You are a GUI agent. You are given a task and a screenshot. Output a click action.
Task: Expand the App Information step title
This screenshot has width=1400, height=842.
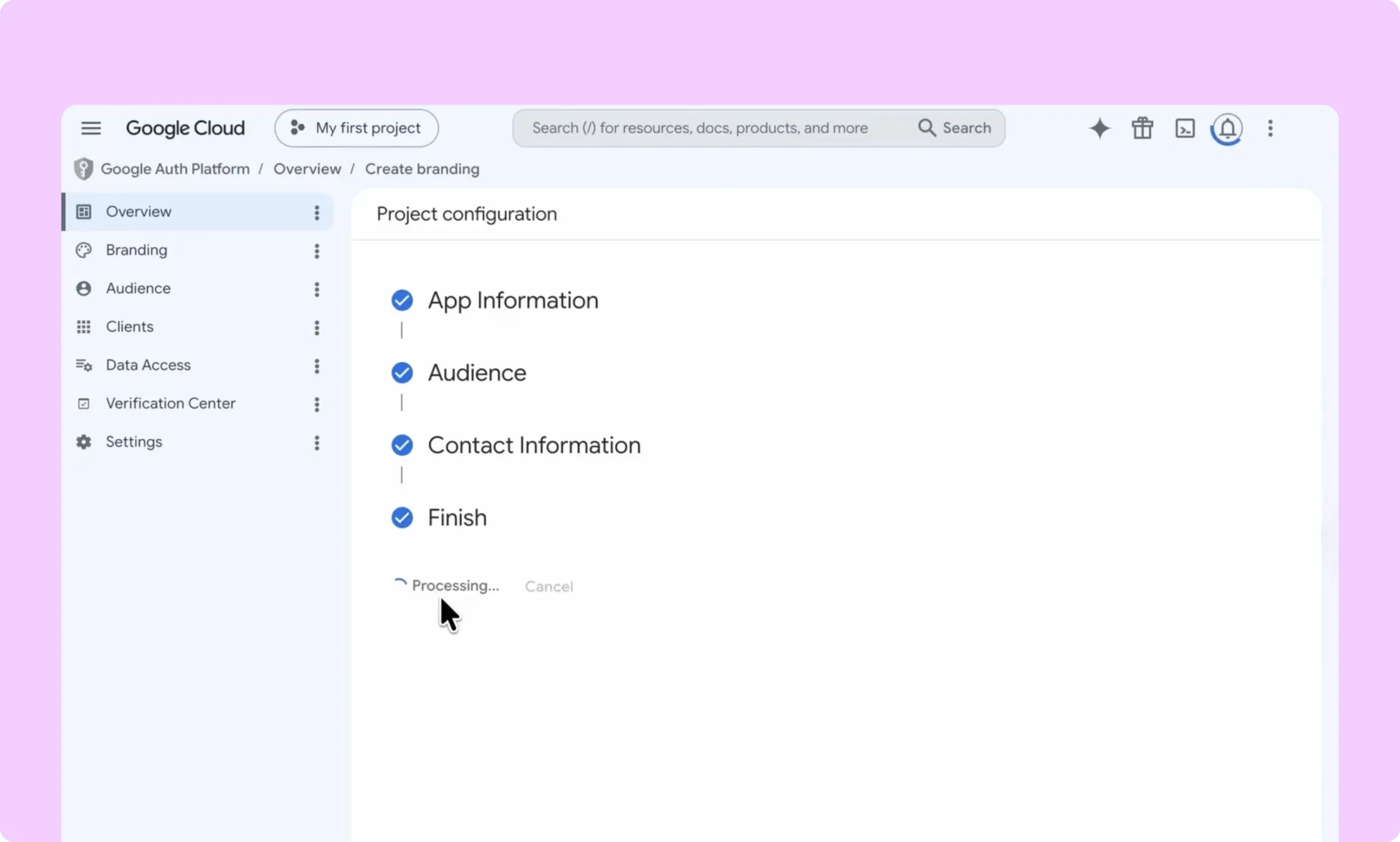pyautogui.click(x=513, y=300)
